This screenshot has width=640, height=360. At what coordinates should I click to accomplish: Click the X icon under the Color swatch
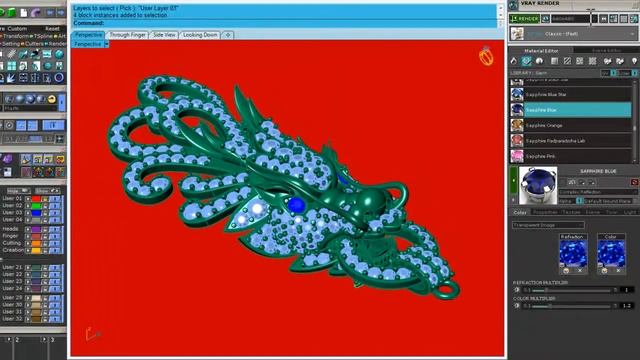point(618,271)
